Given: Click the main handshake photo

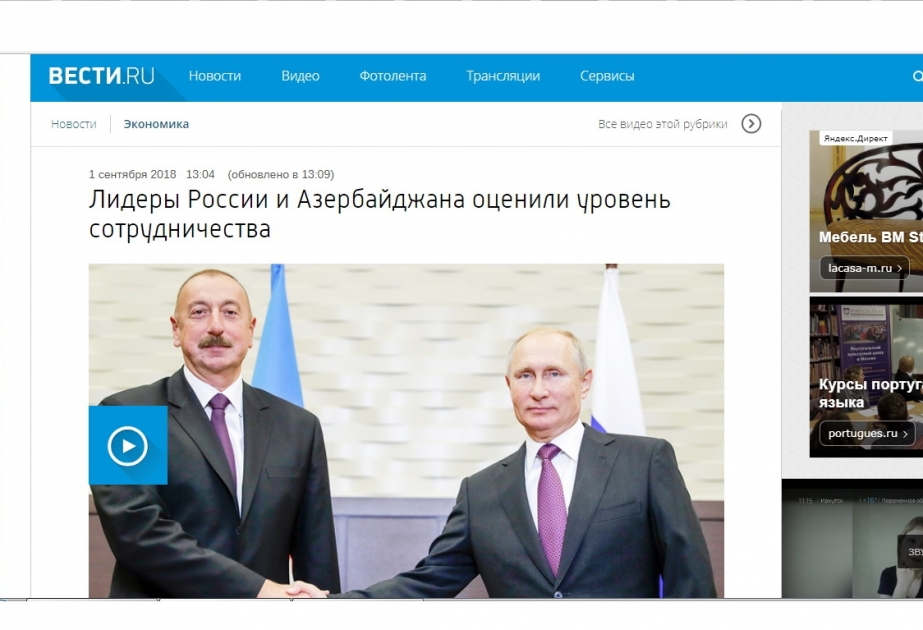Looking at the screenshot, I should click(x=406, y=431).
